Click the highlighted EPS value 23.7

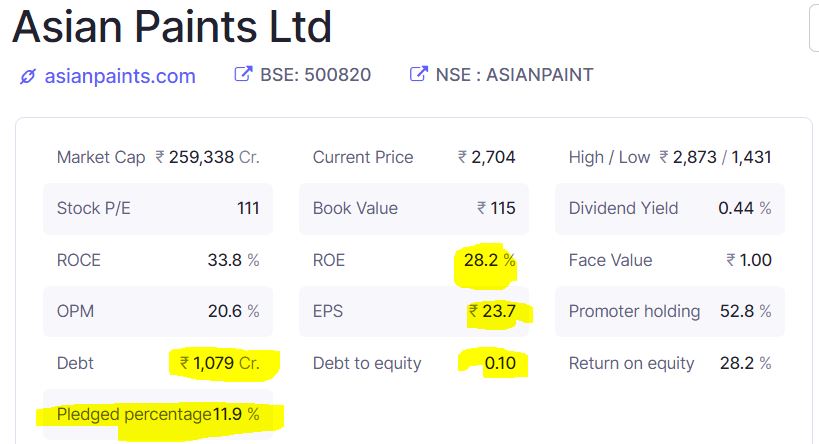tap(494, 311)
